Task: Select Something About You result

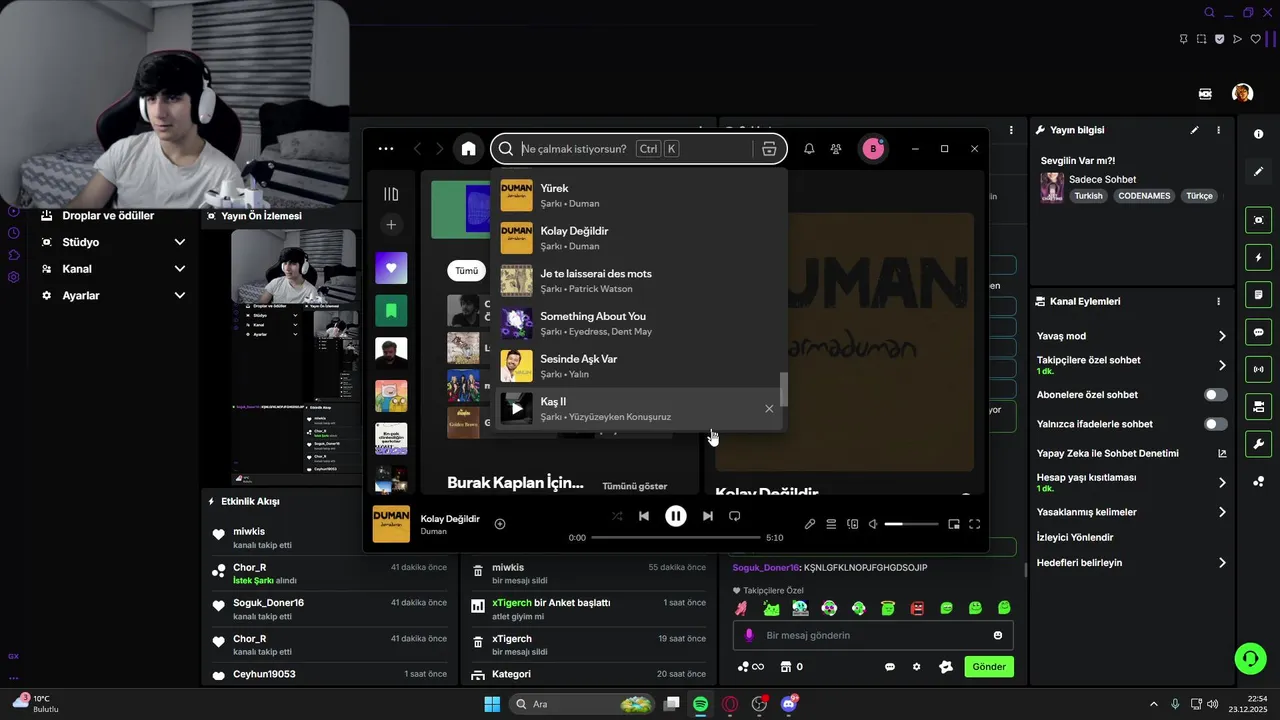Action: pos(639,323)
